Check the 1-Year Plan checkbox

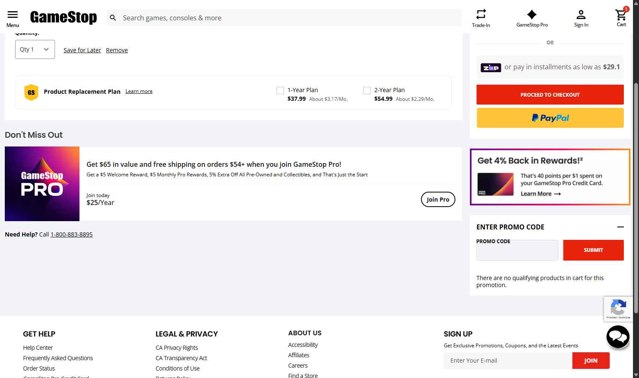(x=280, y=90)
